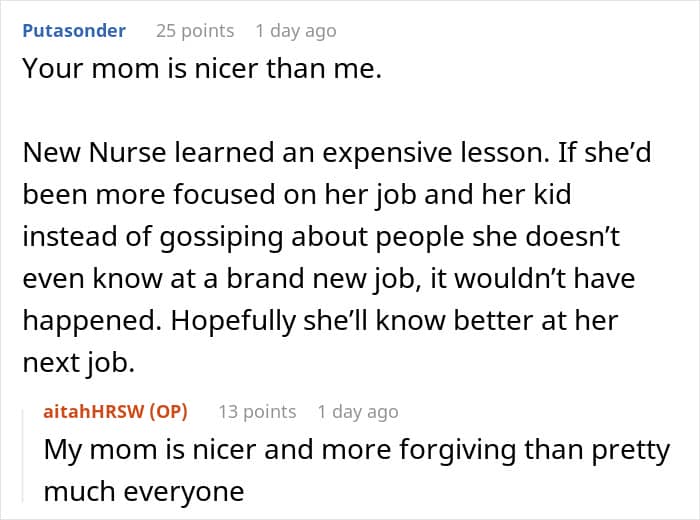The width and height of the screenshot is (700, 520).
Task: Click the line 'happened. Hopefully she'll know better'
Action: coord(321,320)
